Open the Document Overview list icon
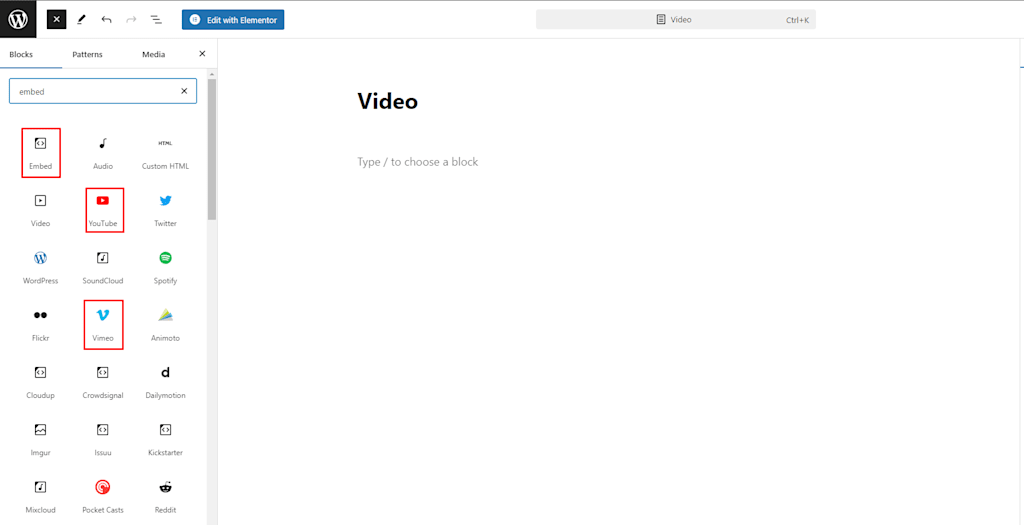 [156, 20]
